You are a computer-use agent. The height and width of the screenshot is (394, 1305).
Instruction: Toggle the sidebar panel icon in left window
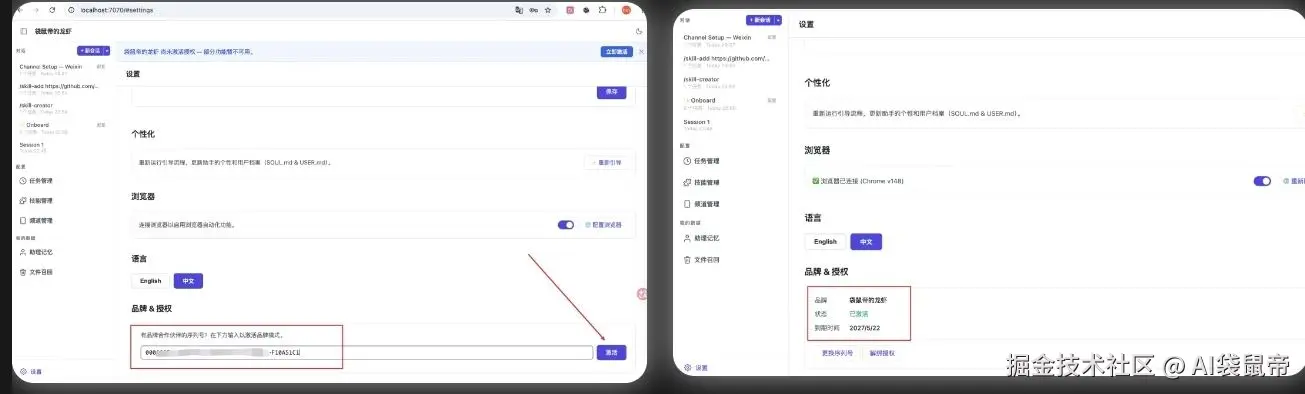[24, 32]
